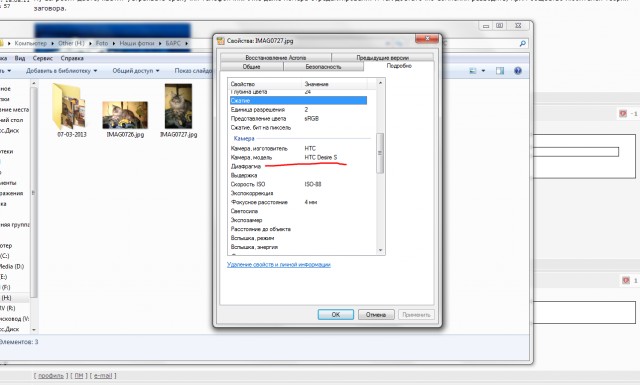This screenshot has width=640, height=385.
Task: Open the 07-03-2013 folder icon
Action: (x=70, y=107)
